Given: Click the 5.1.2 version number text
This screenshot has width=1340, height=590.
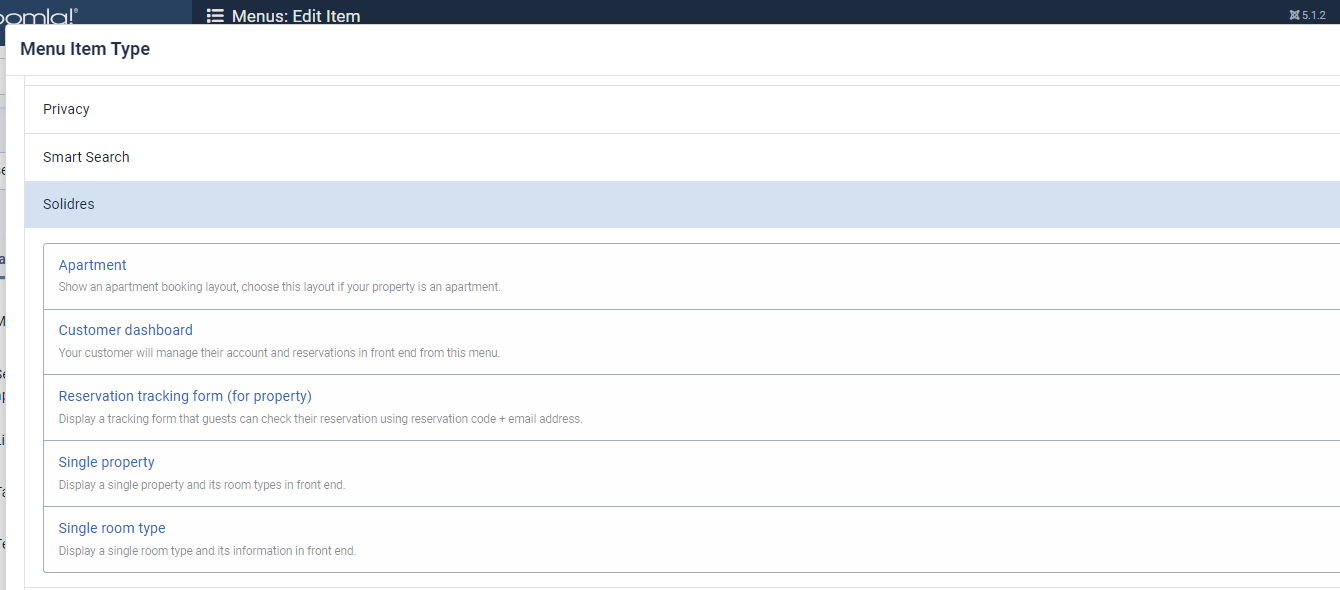Looking at the screenshot, I should pos(1314,16).
